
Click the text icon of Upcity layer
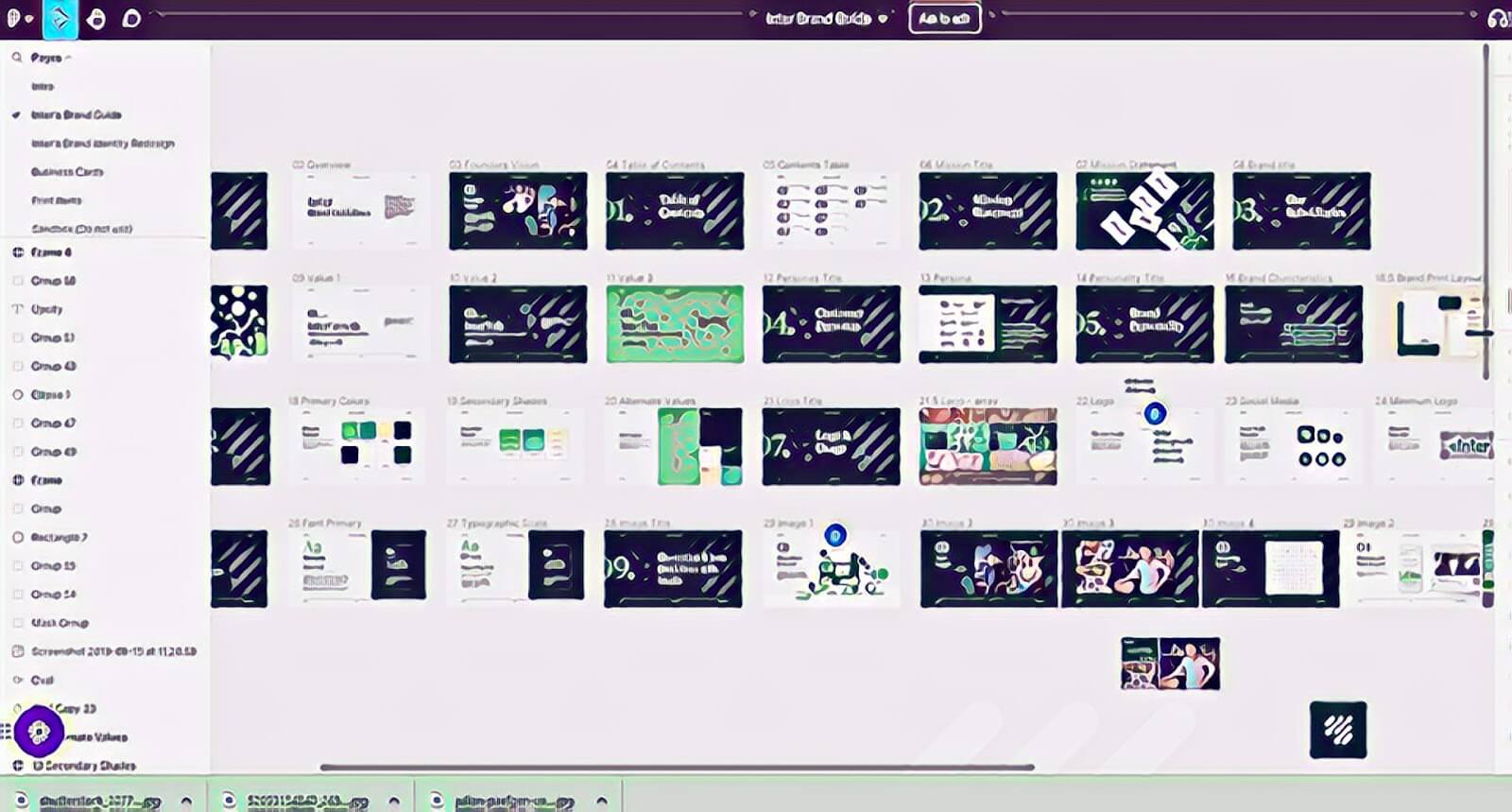17,309
